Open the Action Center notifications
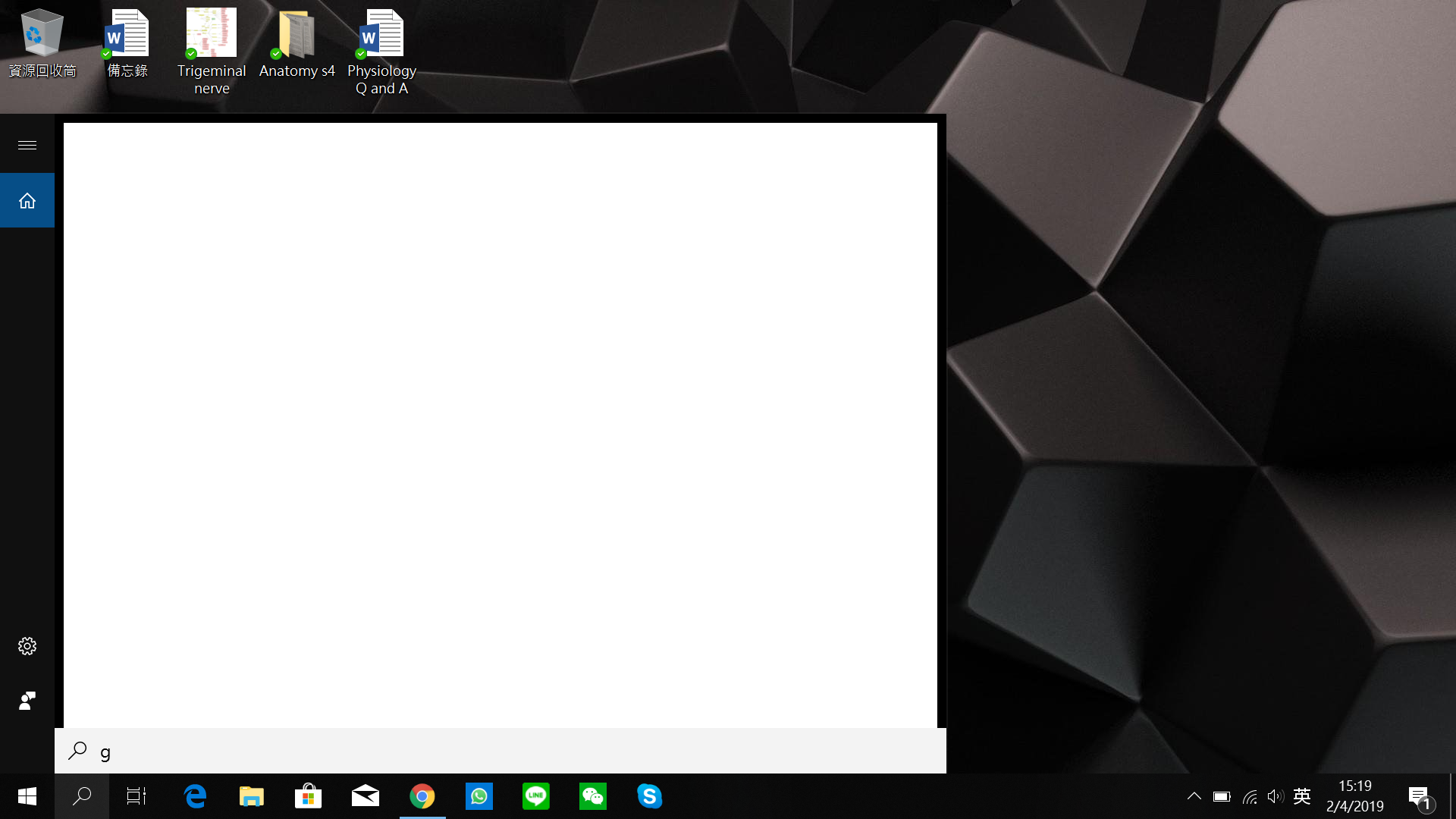The image size is (1456, 819). (1420, 797)
